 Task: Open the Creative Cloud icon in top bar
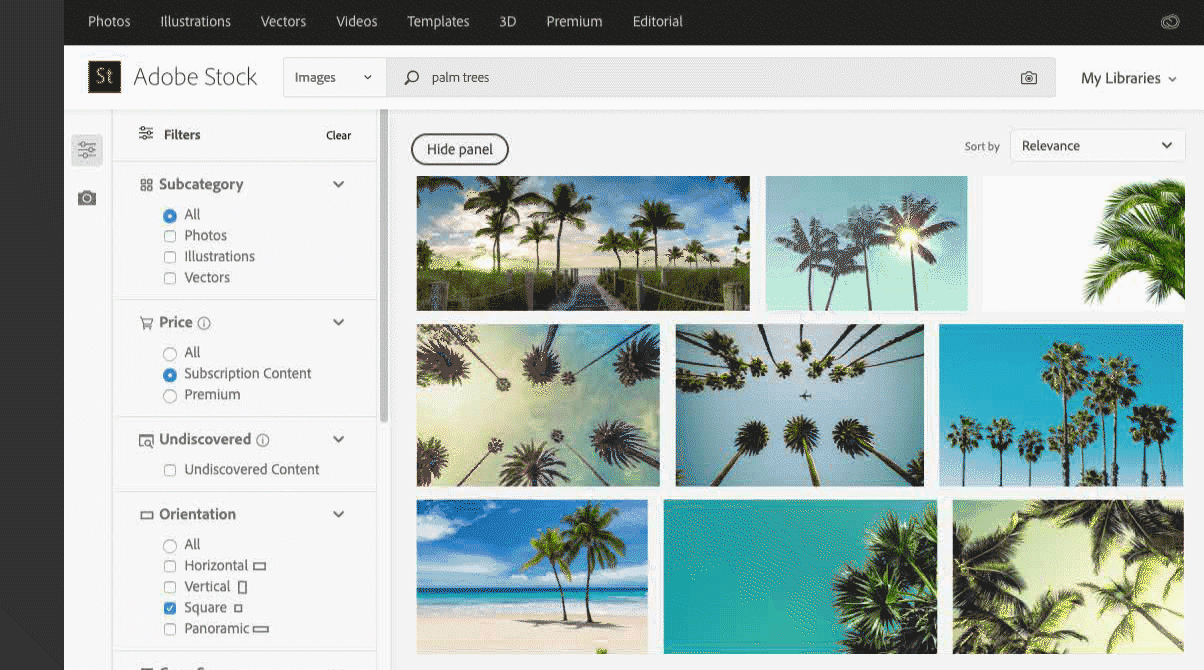tap(1169, 22)
